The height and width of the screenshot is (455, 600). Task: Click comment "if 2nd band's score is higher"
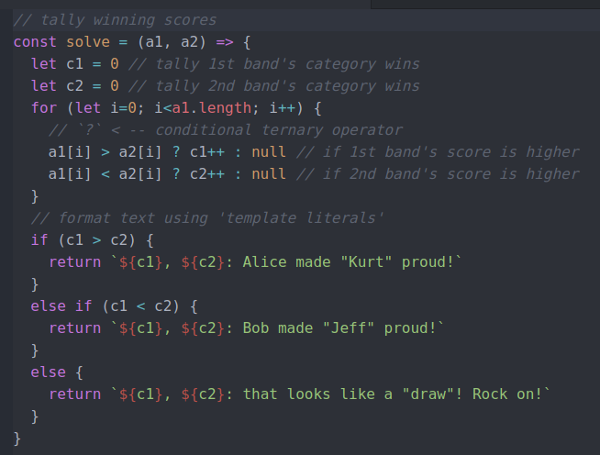click(x=451, y=174)
